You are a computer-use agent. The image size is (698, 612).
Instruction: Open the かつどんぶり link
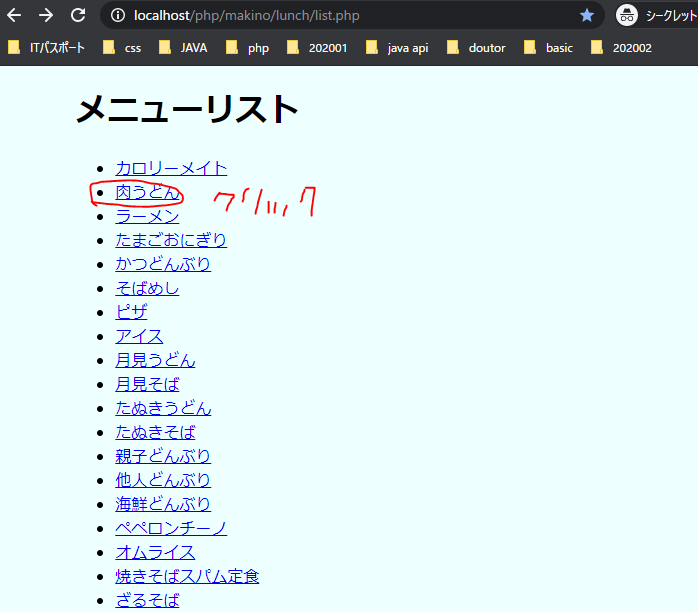163,264
